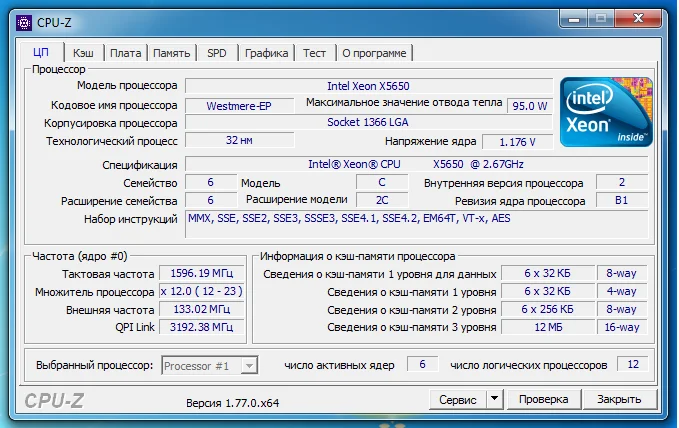
Task: Click the Проверка button
Action: click(543, 399)
